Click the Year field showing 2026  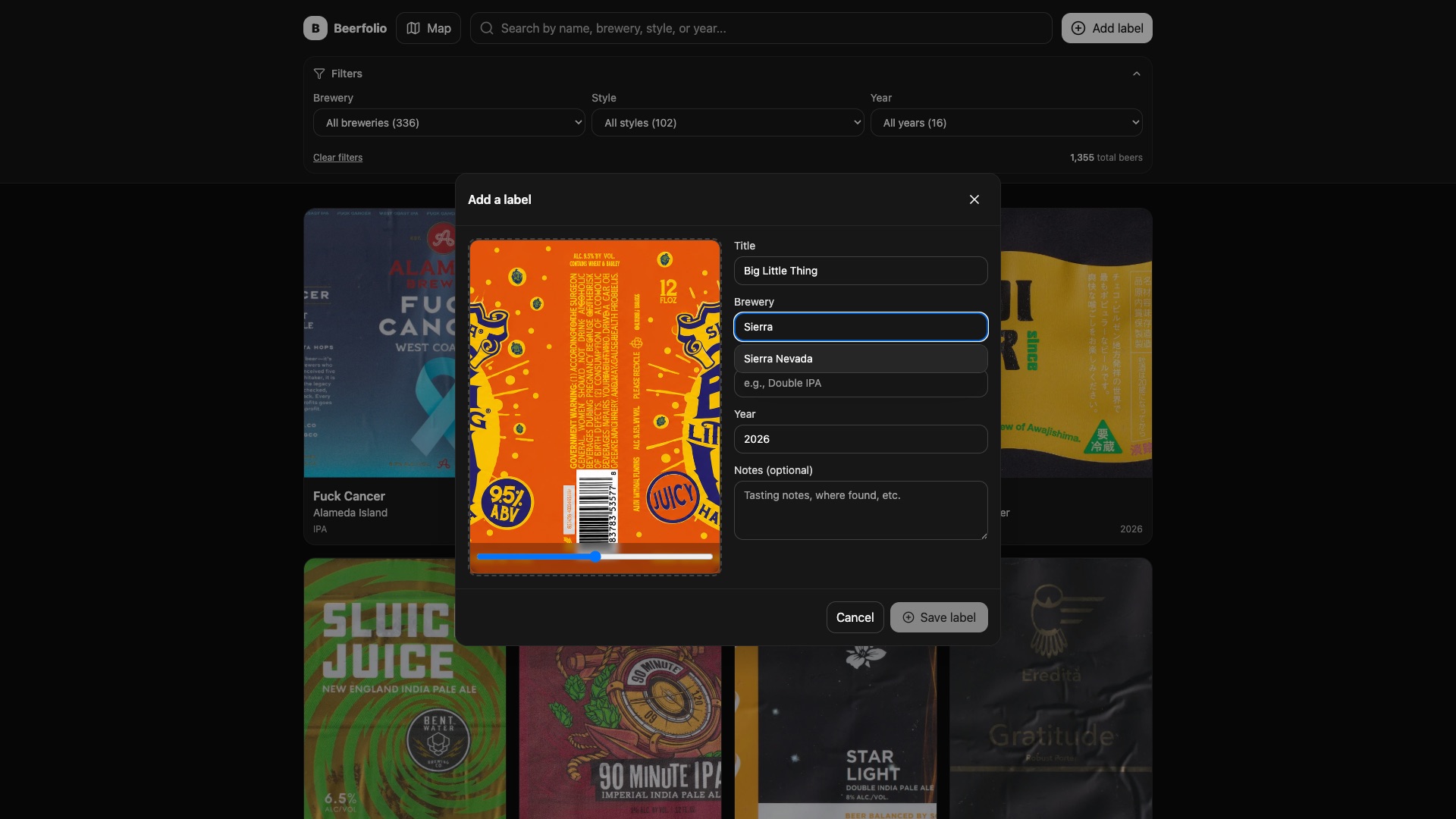pos(861,439)
